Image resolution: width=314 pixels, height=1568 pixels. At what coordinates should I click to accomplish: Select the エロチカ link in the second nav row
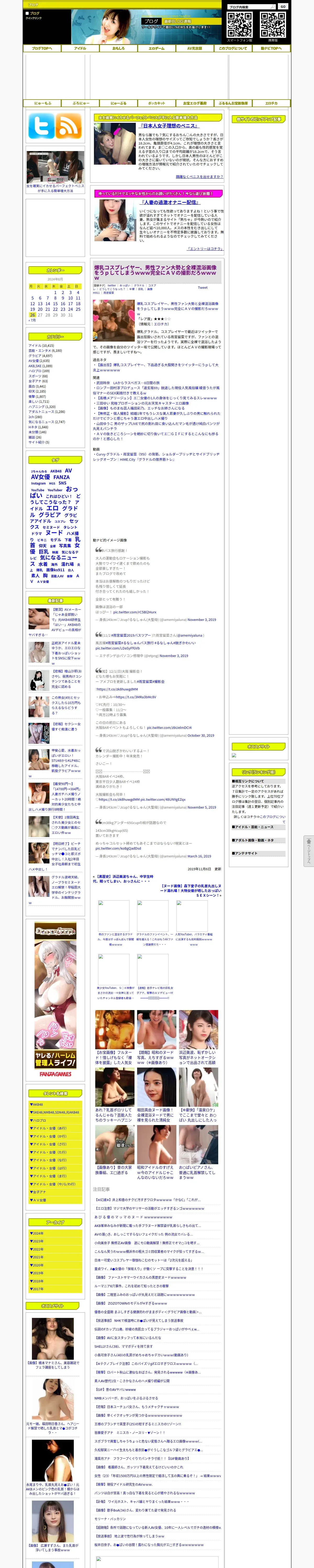(271, 103)
